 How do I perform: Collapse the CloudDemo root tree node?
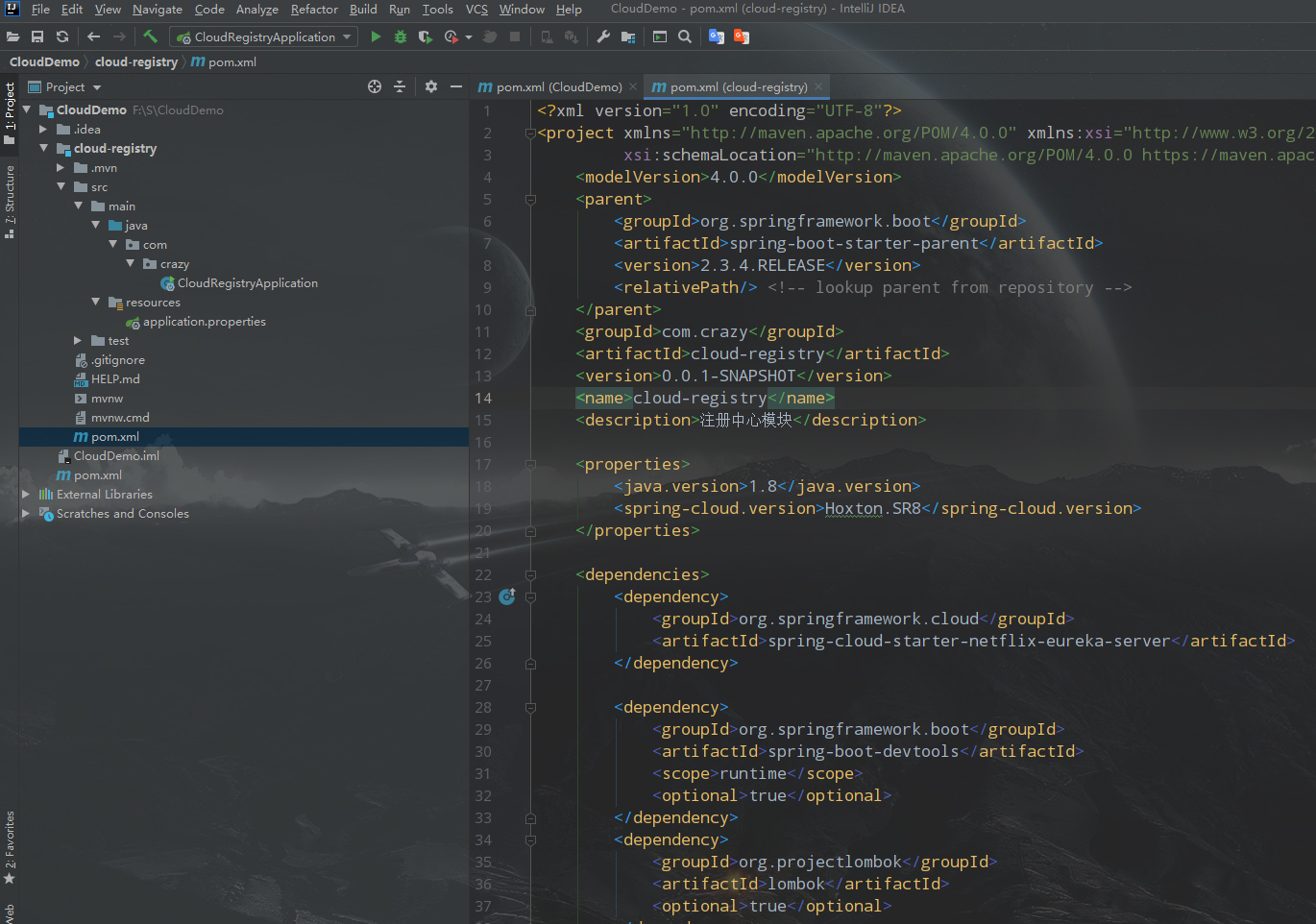pyautogui.click(x=27, y=109)
